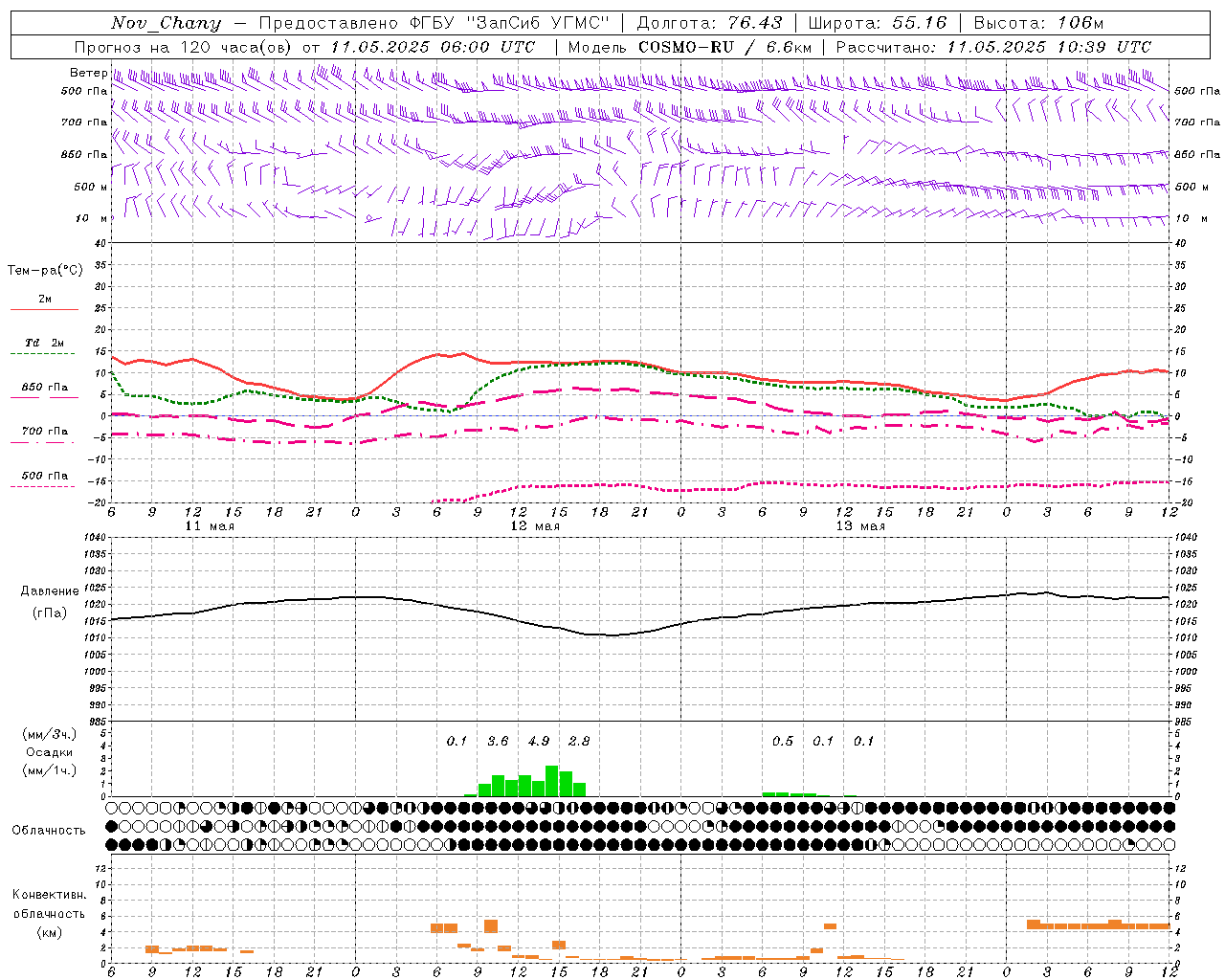Click the red solid line sample under "2м"
The height and width of the screenshot is (980, 1225).
45,309
